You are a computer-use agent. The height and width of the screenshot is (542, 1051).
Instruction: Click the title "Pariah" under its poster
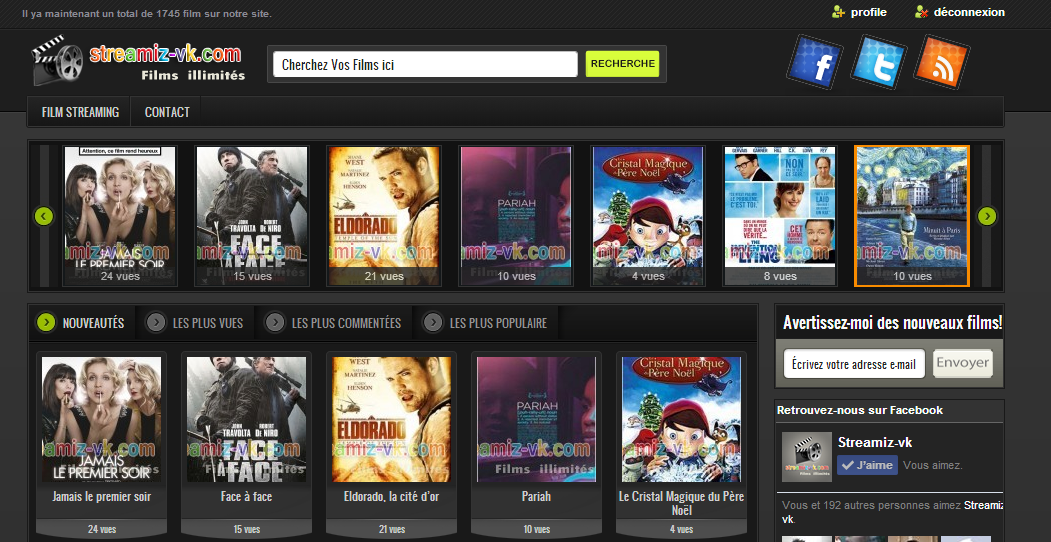[536, 497]
